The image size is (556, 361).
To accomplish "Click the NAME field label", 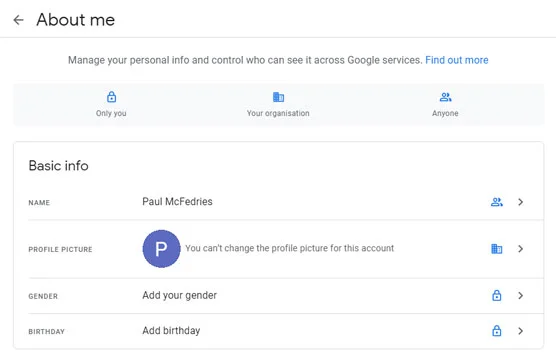I will pyautogui.click(x=39, y=203).
